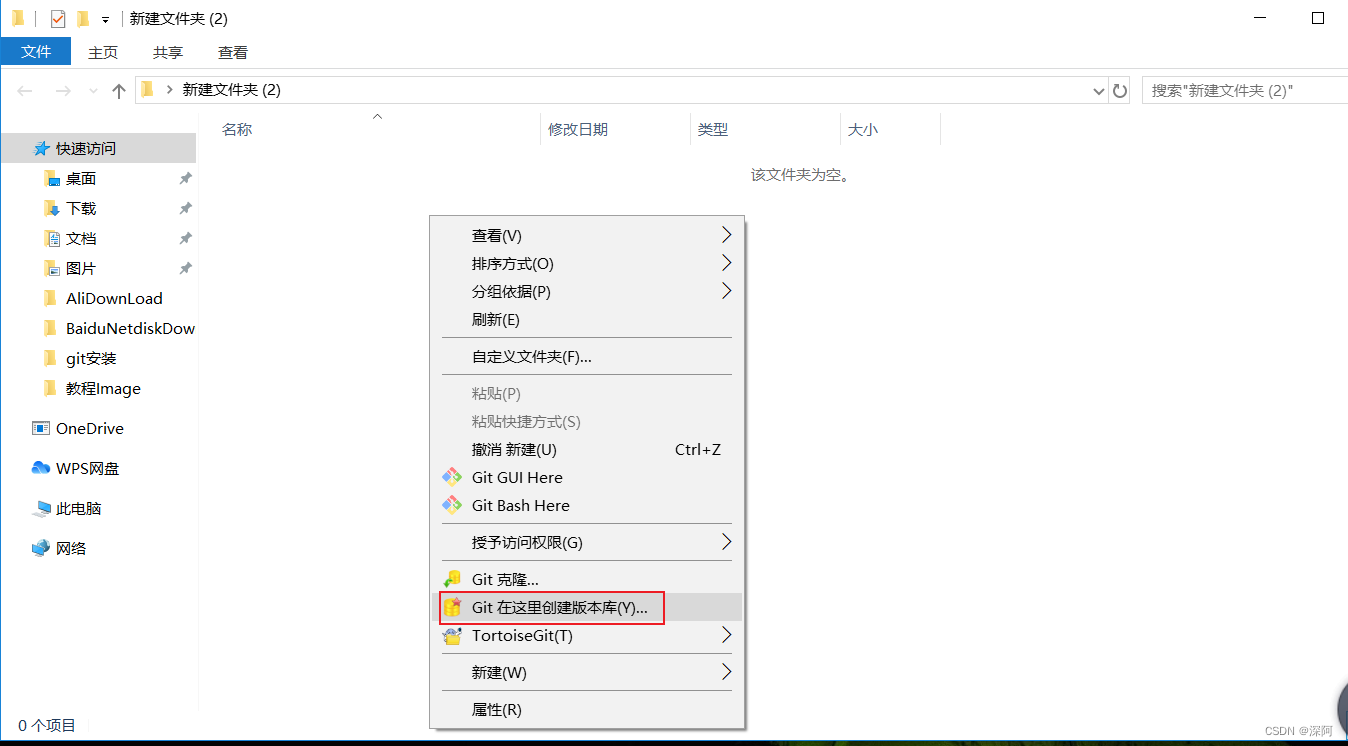Viewport: 1348px width, 746px height.
Task: Unpin 图片 via its pin icon
Action: click(x=185, y=269)
